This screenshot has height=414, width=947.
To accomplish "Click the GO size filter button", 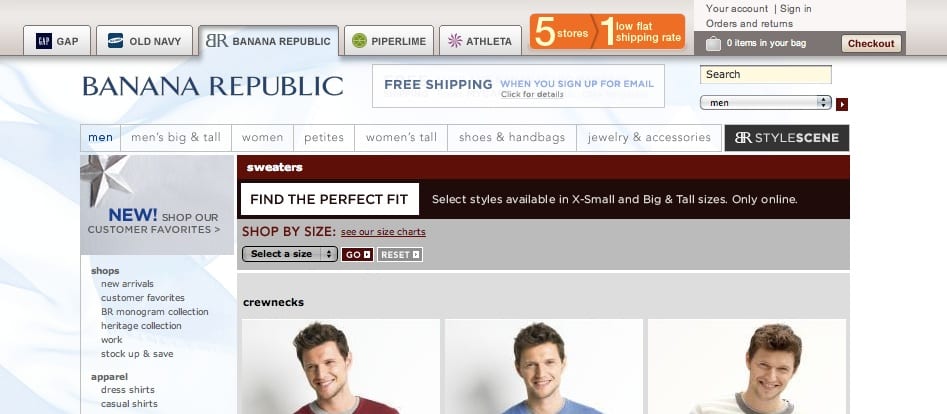I will (x=358, y=255).
